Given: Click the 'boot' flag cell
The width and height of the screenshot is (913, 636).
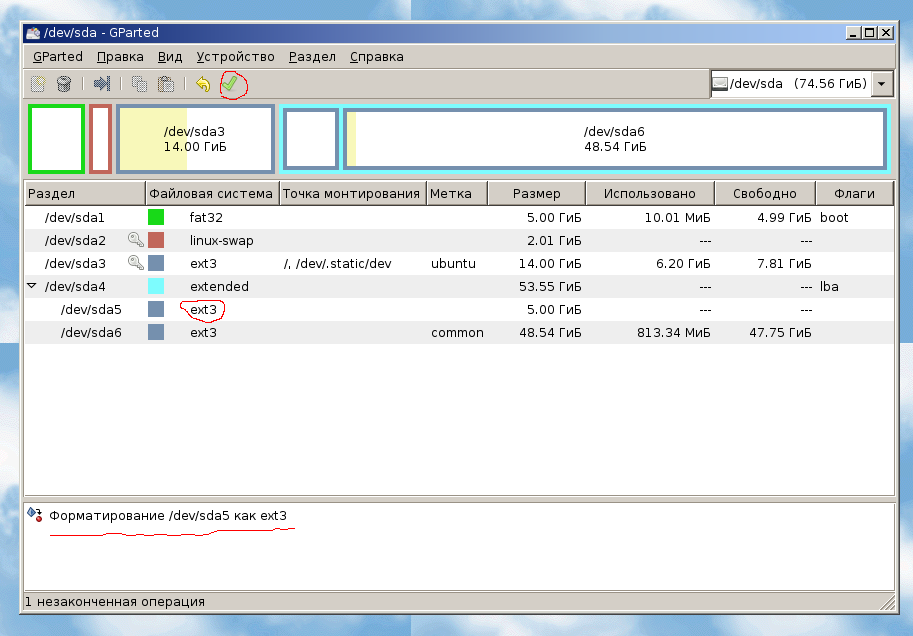Looking at the screenshot, I should click(834, 217).
